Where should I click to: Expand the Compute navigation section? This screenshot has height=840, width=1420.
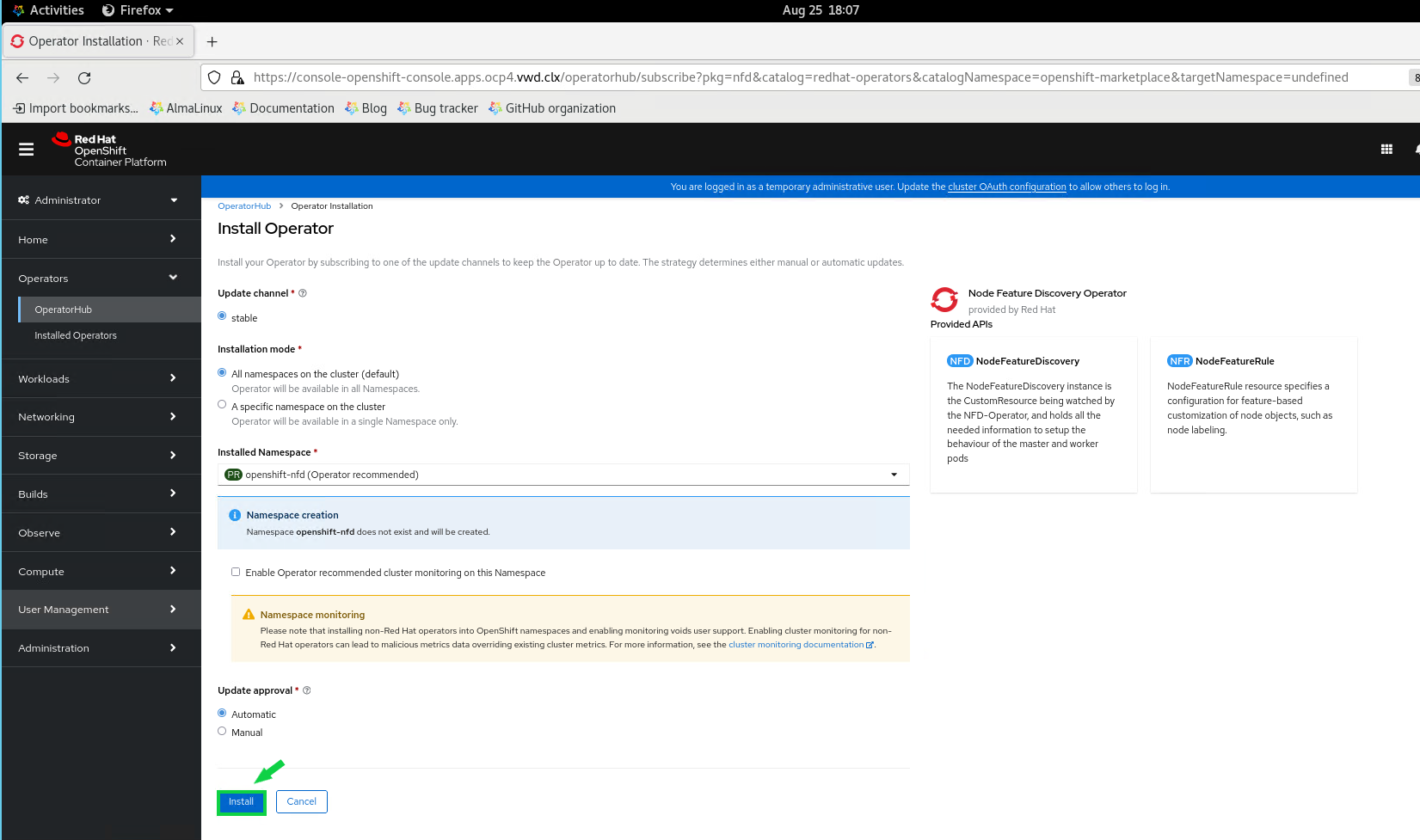tap(101, 572)
